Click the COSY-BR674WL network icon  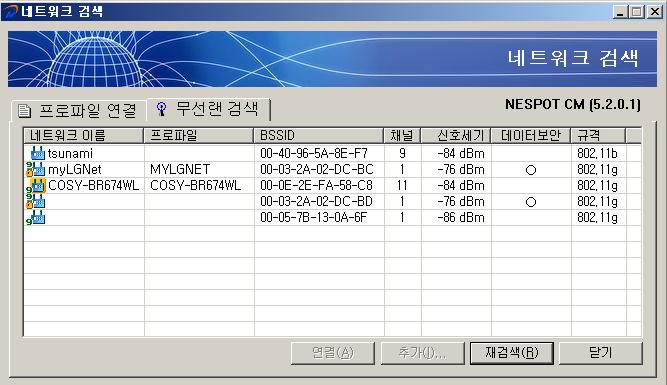(36, 185)
